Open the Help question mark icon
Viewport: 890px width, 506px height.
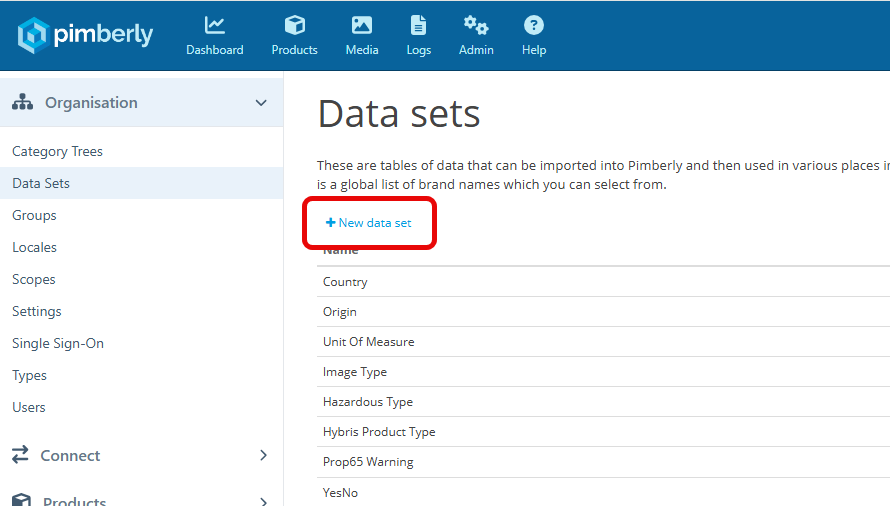point(534,25)
